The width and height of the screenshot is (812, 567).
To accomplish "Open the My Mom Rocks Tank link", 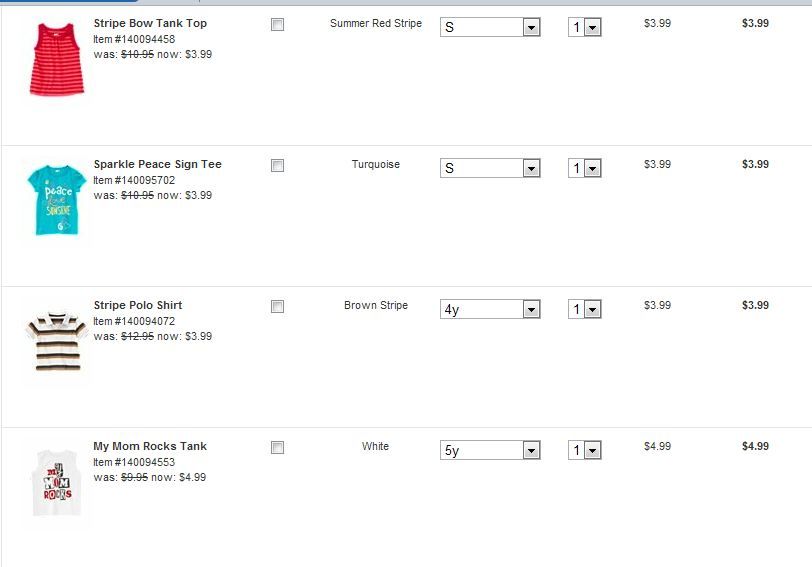I will point(150,446).
